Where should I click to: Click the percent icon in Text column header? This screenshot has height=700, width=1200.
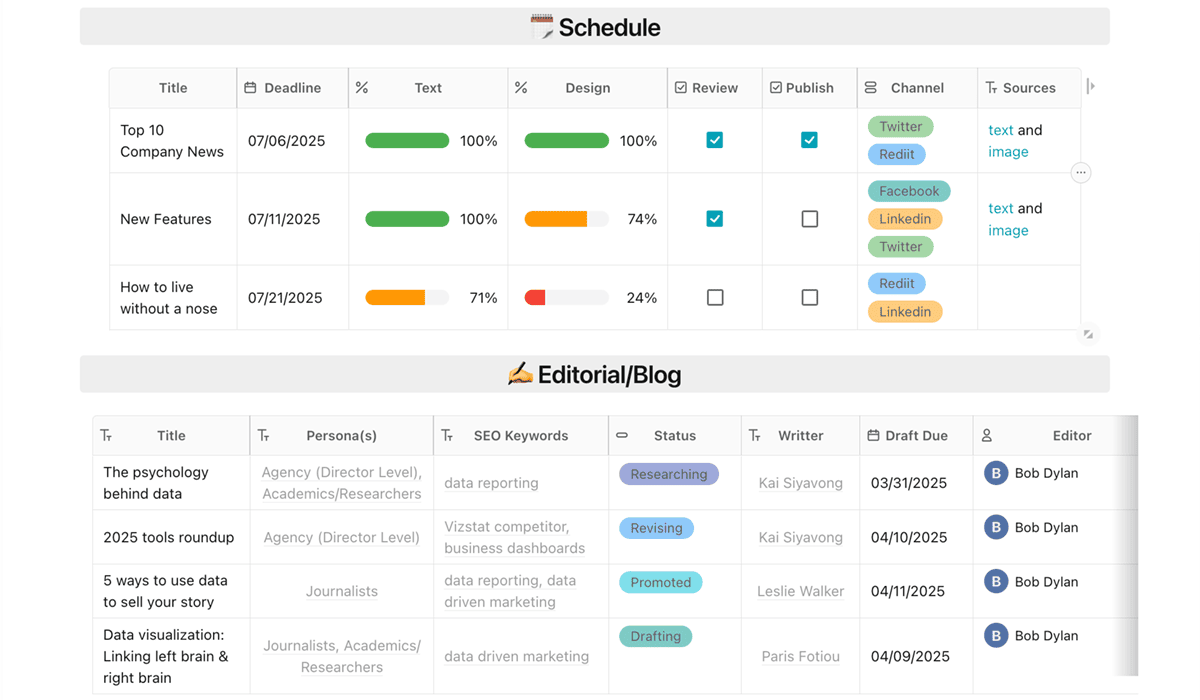(362, 88)
